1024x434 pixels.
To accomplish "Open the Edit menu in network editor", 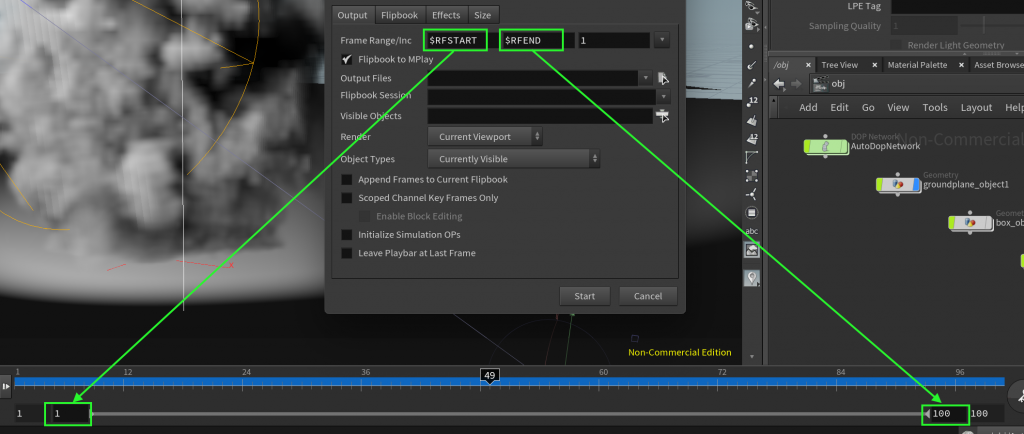I will [x=839, y=108].
